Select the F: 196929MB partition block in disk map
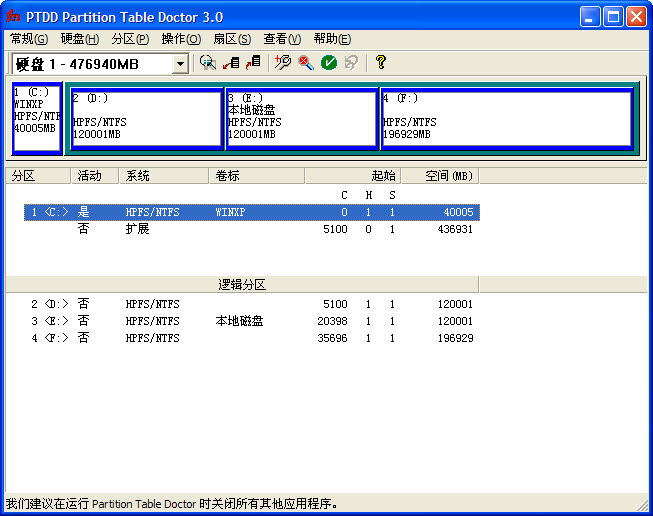This screenshot has height=516, width=653. click(x=506, y=119)
